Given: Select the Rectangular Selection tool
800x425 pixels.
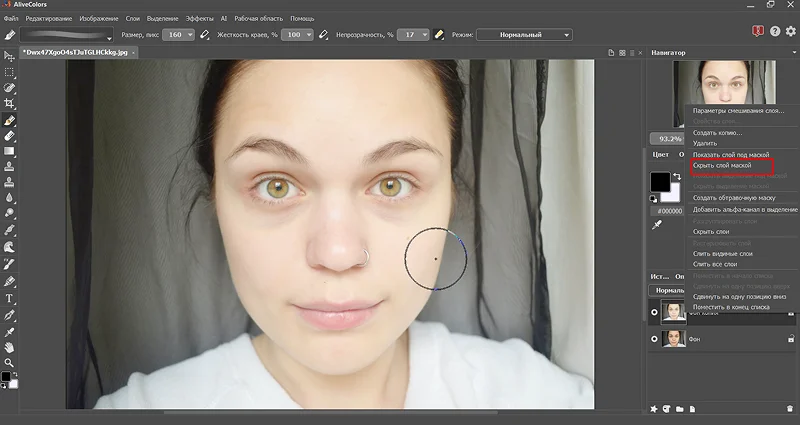Looking at the screenshot, I should [x=9, y=72].
